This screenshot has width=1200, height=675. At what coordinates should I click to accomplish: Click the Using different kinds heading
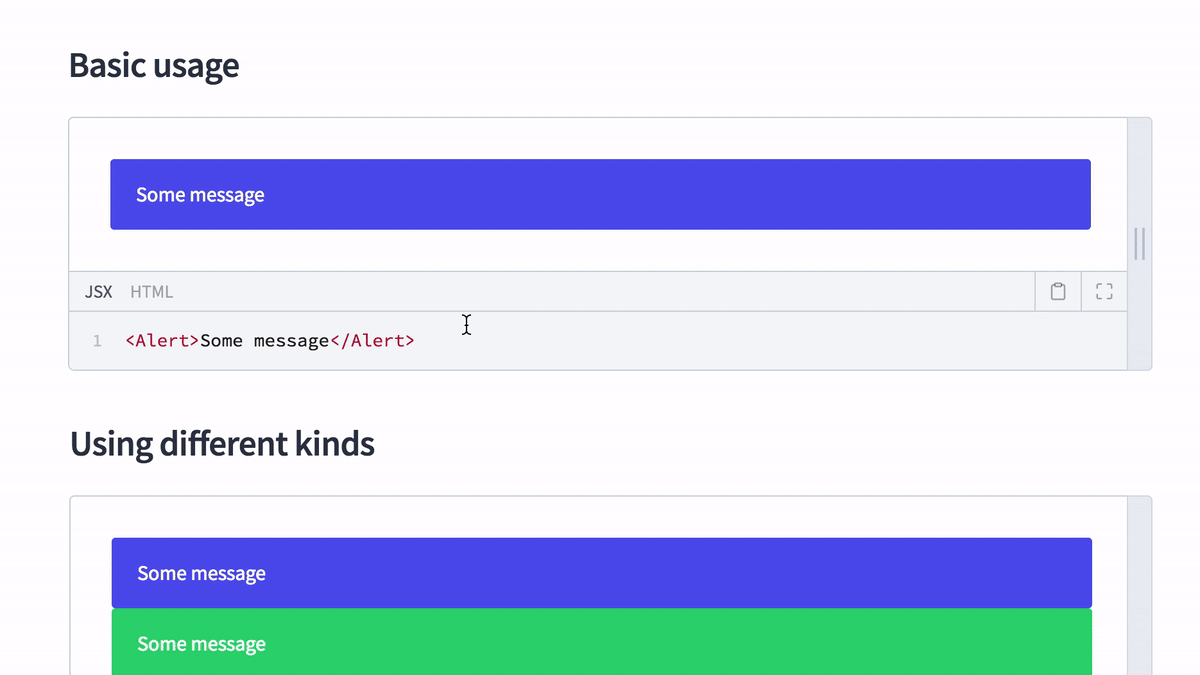point(222,443)
